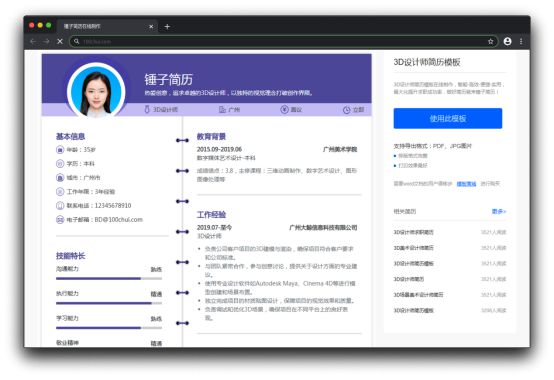The height and width of the screenshot is (380, 554).
Task: Open a new browser tab
Action: (x=167, y=26)
